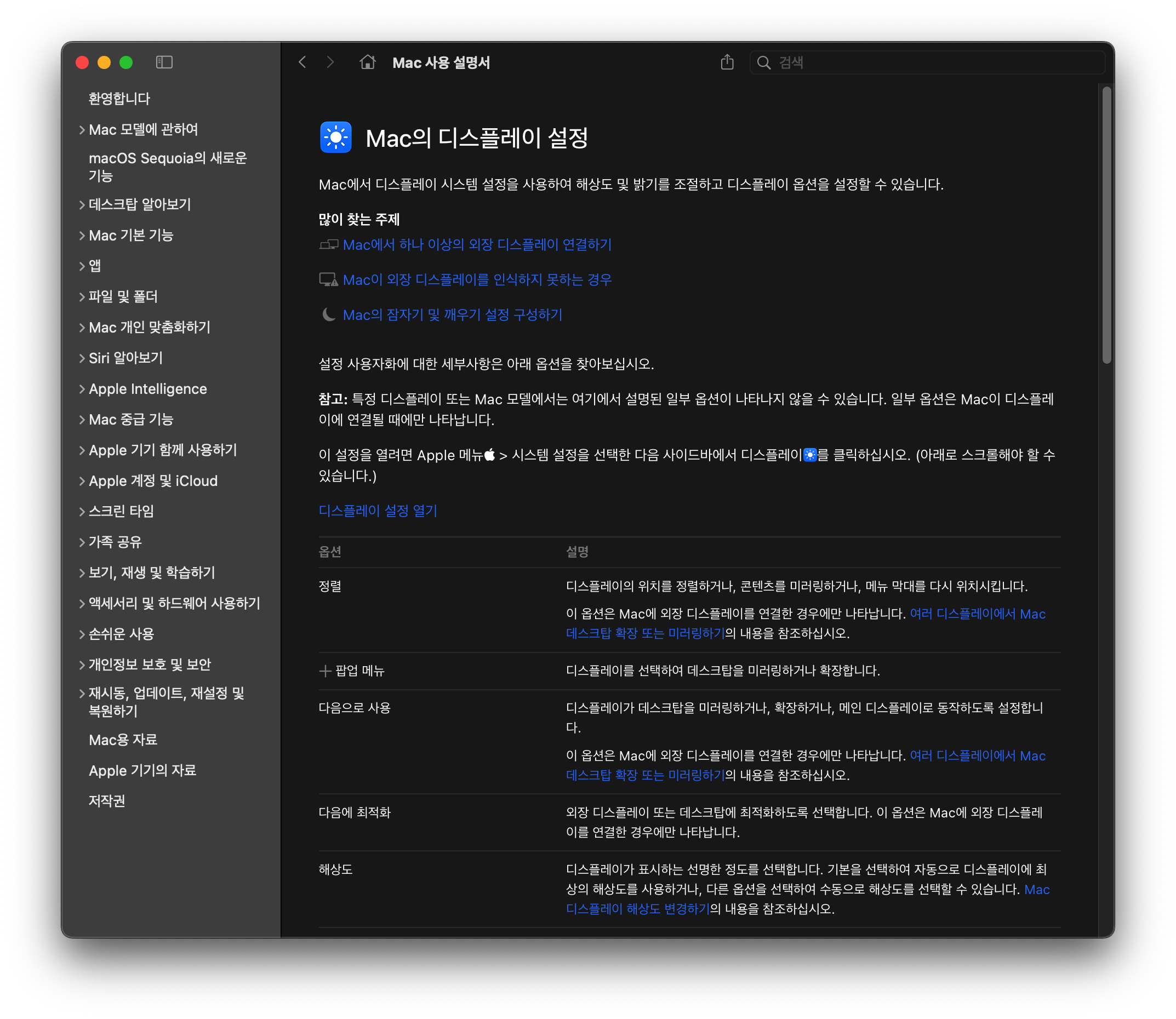This screenshot has height=1019, width=1176.
Task: Expand the '파일 및 폴더' sidebar section
Action: tap(82, 297)
